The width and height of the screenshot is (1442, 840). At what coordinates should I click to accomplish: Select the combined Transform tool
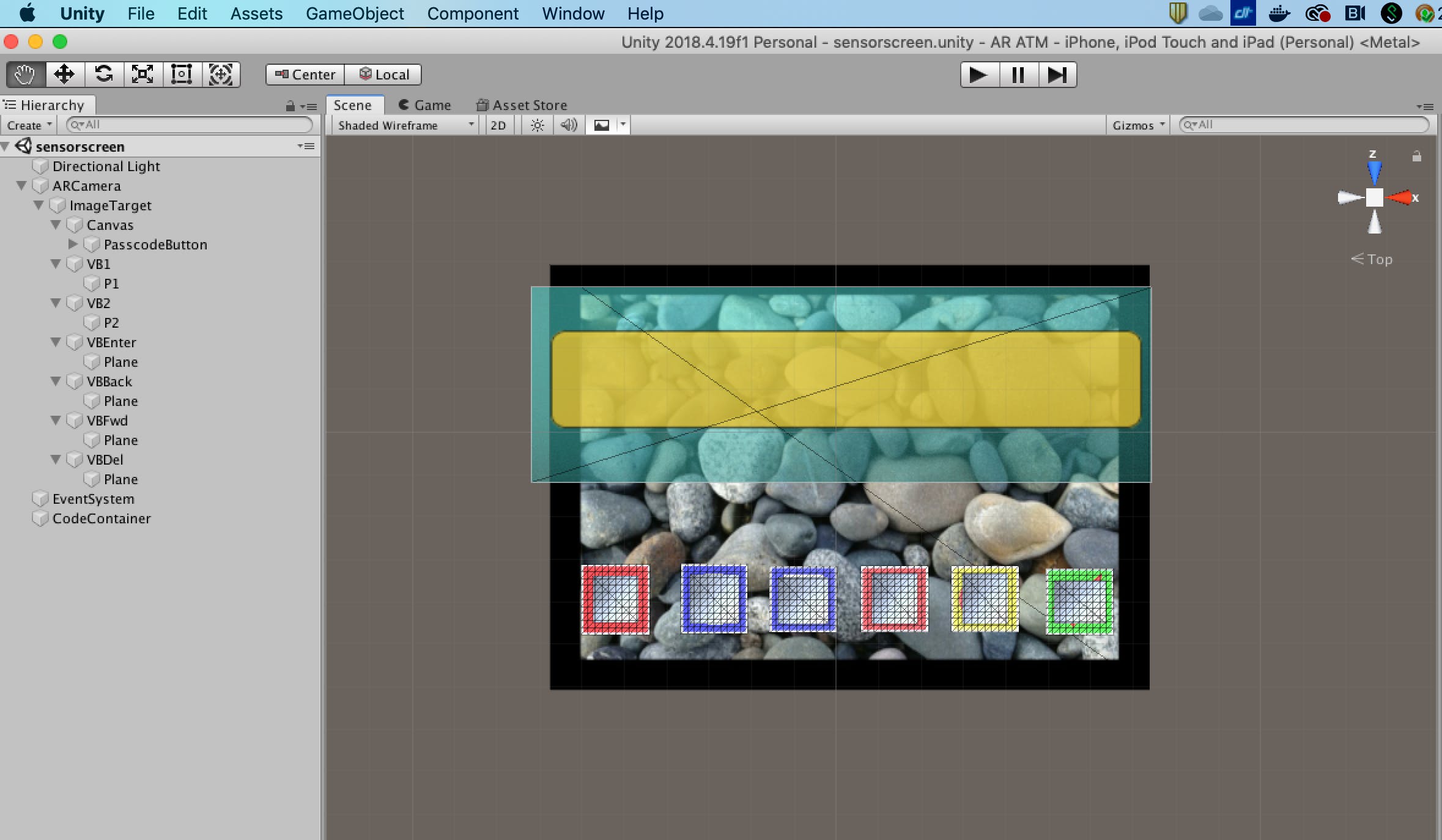pos(221,75)
